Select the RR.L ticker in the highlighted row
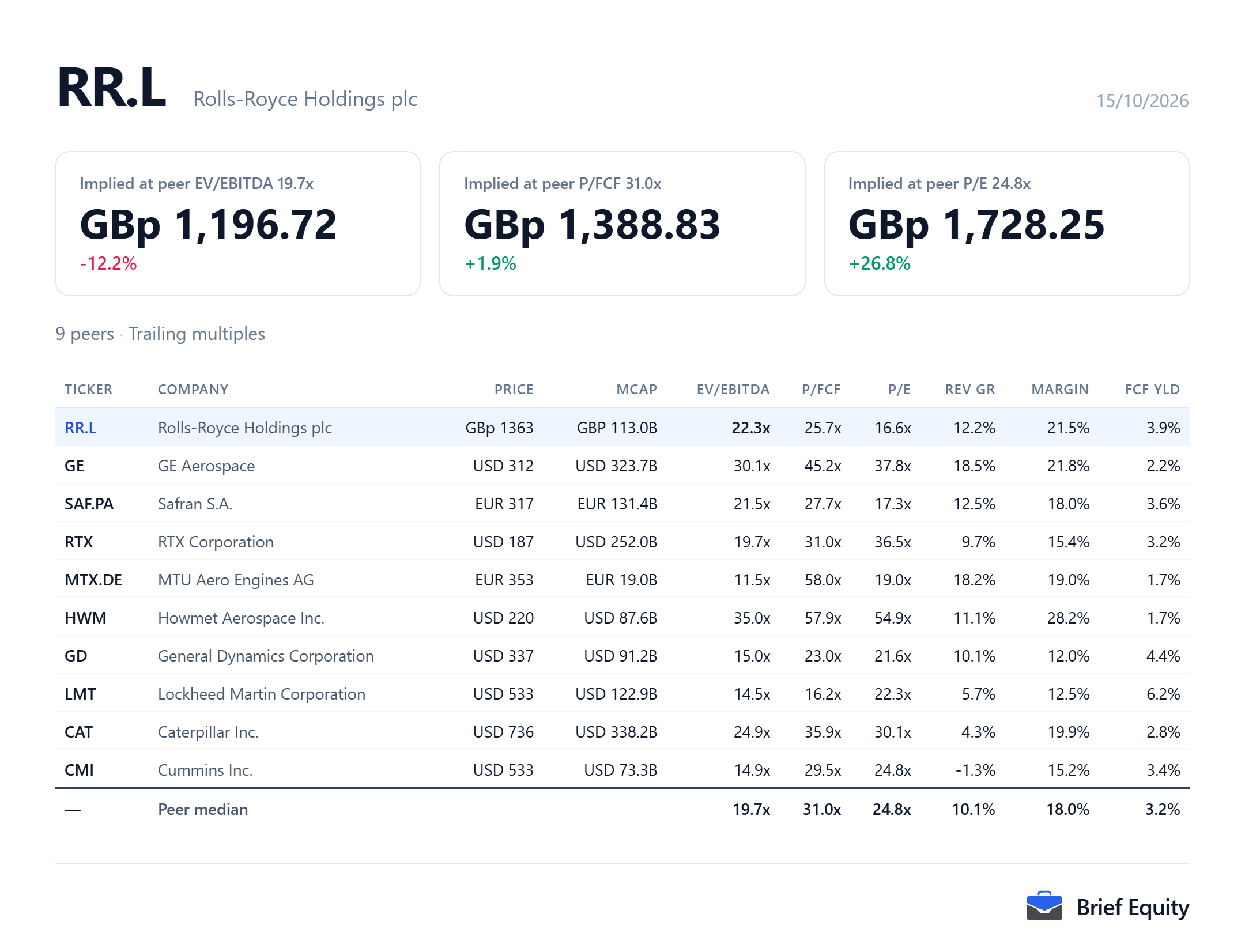The image size is (1245, 952). [x=81, y=428]
